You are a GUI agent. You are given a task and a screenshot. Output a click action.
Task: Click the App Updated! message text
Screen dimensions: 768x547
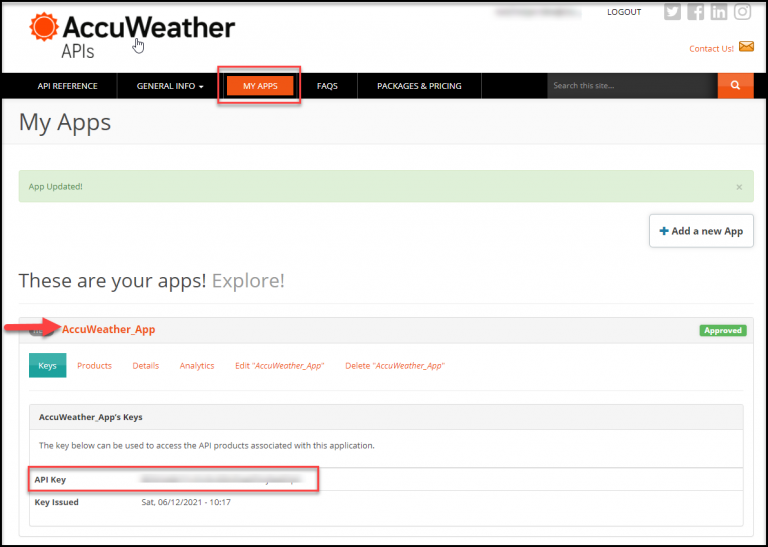tap(55, 187)
